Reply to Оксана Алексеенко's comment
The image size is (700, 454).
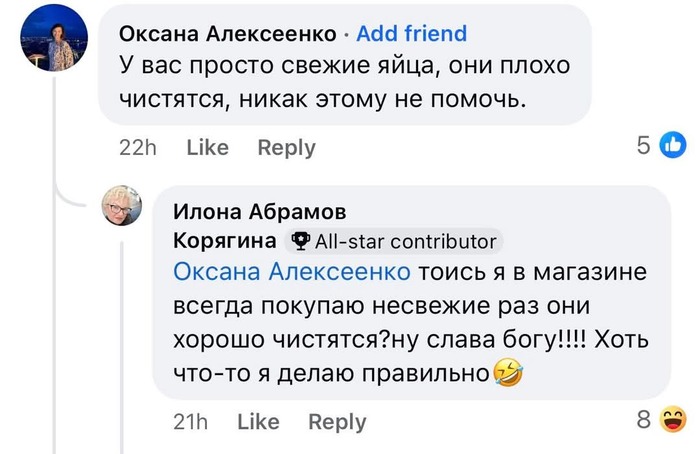pos(286,148)
